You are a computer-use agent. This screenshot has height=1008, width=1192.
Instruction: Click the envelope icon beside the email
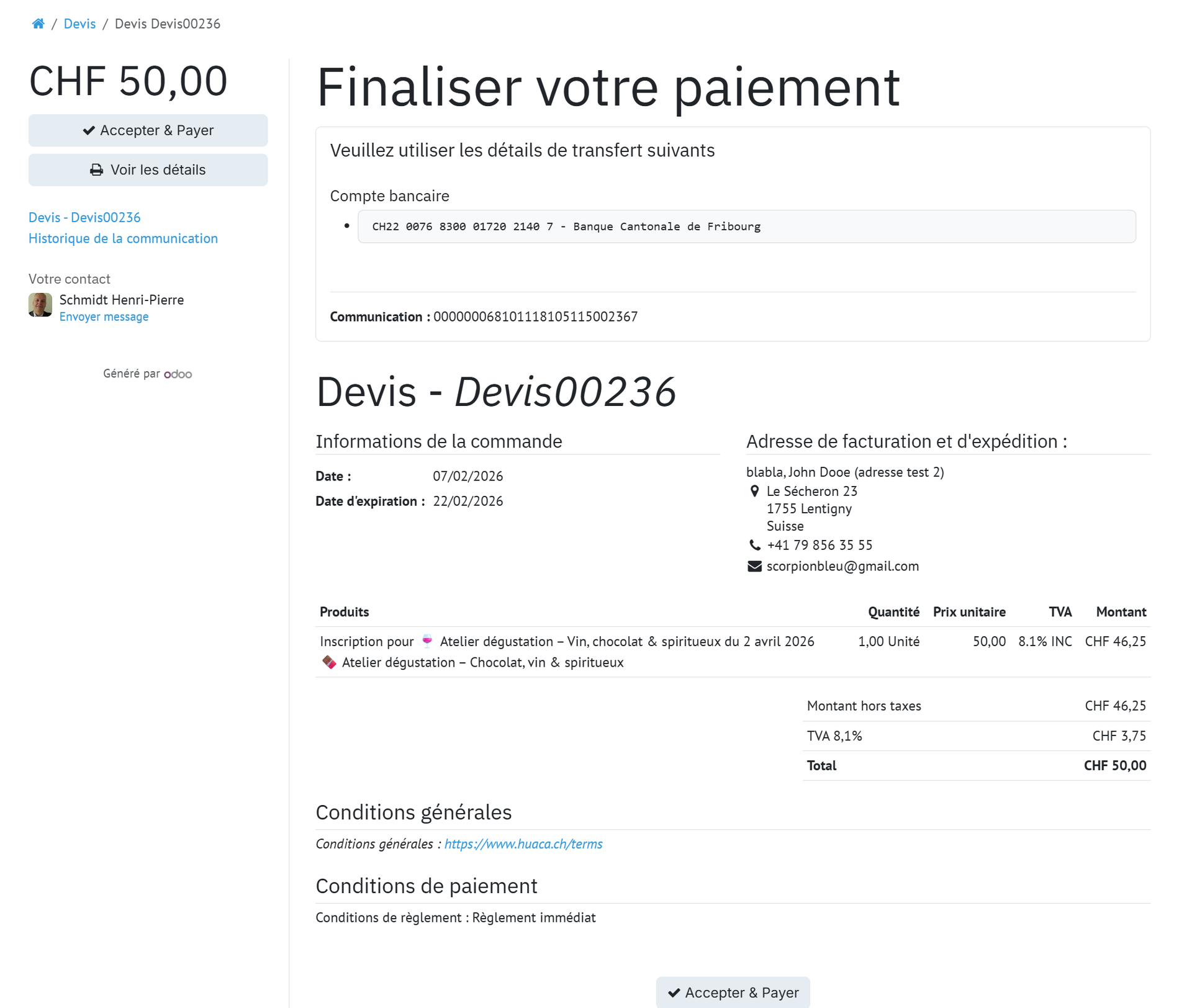pos(754,566)
